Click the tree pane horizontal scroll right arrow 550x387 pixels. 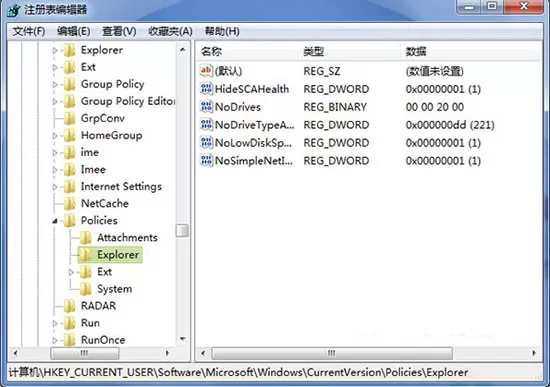tap(167, 353)
